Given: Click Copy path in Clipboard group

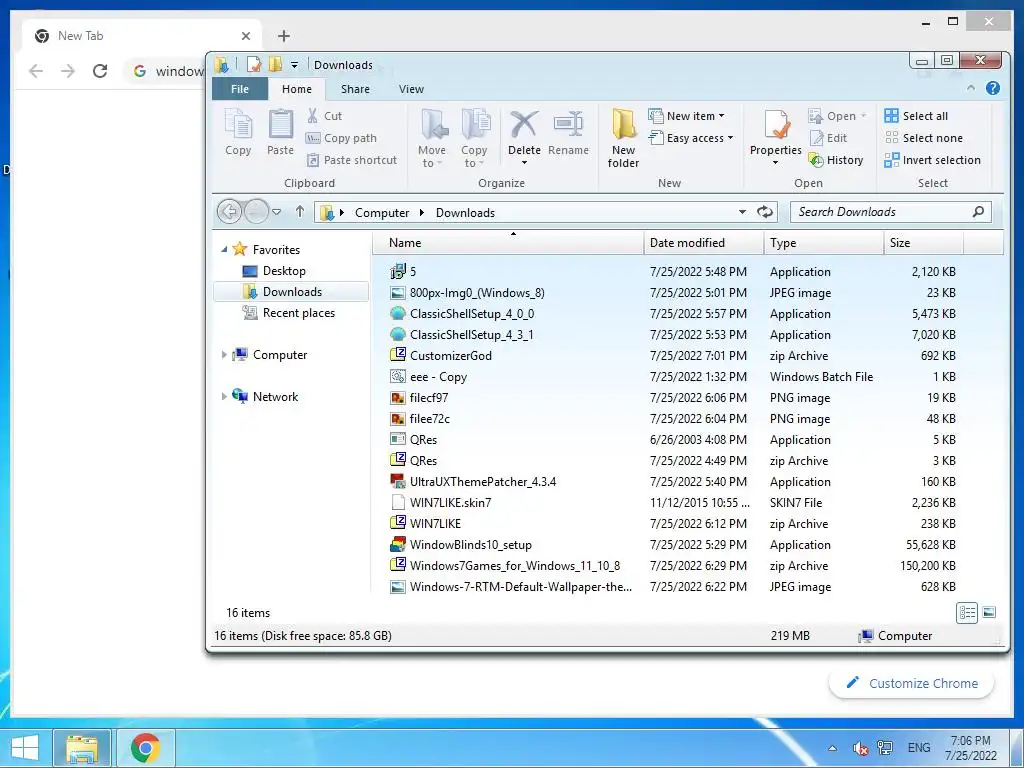Looking at the screenshot, I should 342,138.
